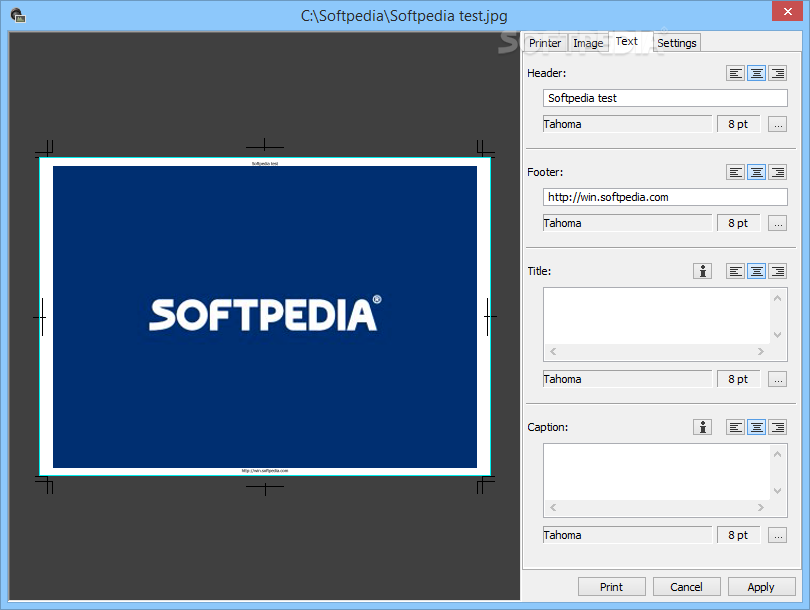Image resolution: width=810 pixels, height=610 pixels.
Task: Center-align the Caption text
Action: pyautogui.click(x=756, y=427)
